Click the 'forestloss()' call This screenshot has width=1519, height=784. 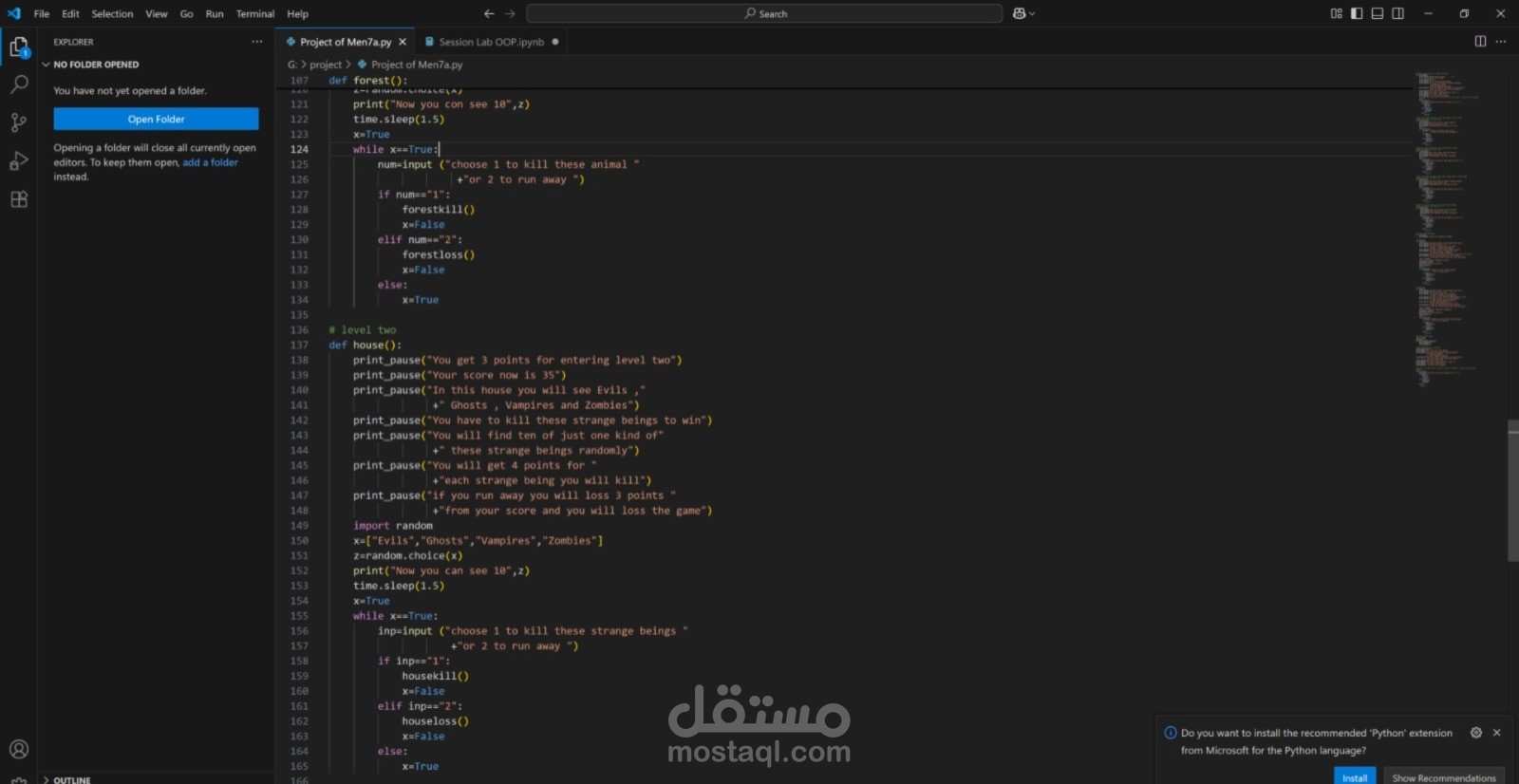click(x=438, y=254)
